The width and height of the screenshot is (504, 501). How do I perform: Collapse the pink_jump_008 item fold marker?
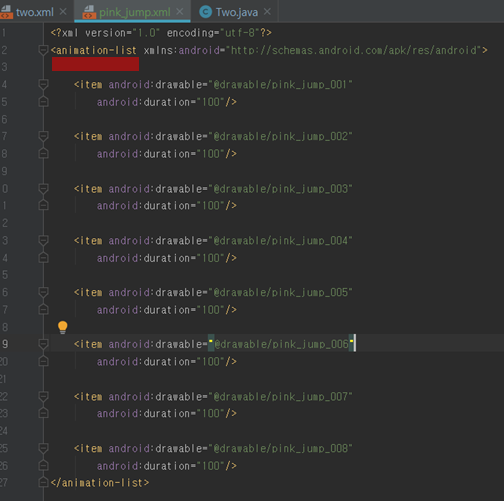point(43,449)
